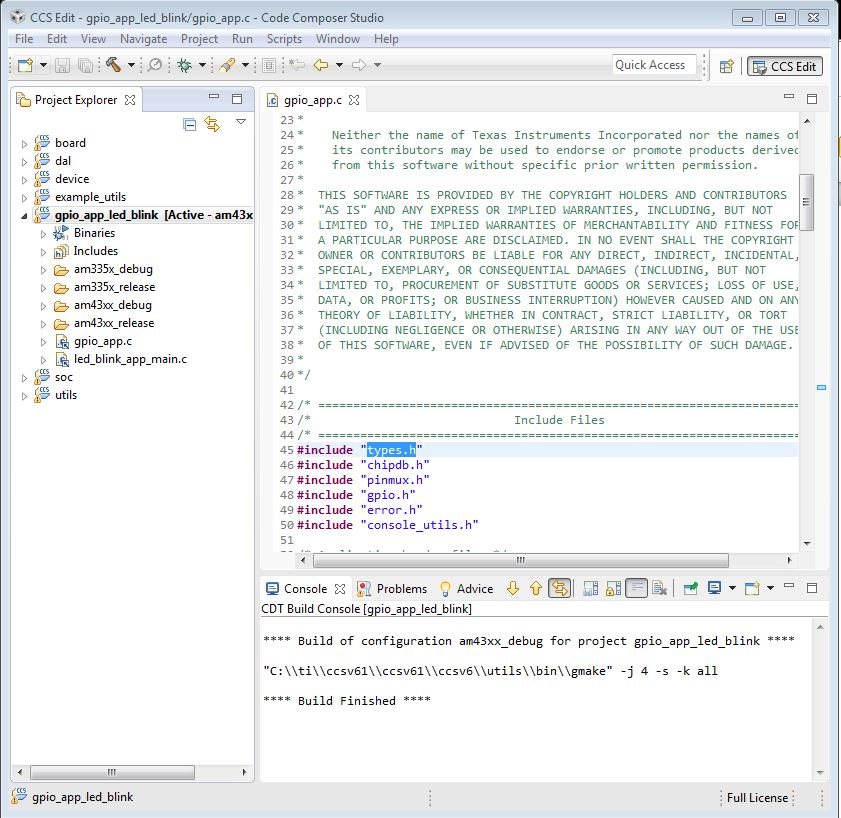The height and width of the screenshot is (818, 841).
Task: Select led_blink_app_main.c in Project Explorer
Action: (130, 359)
